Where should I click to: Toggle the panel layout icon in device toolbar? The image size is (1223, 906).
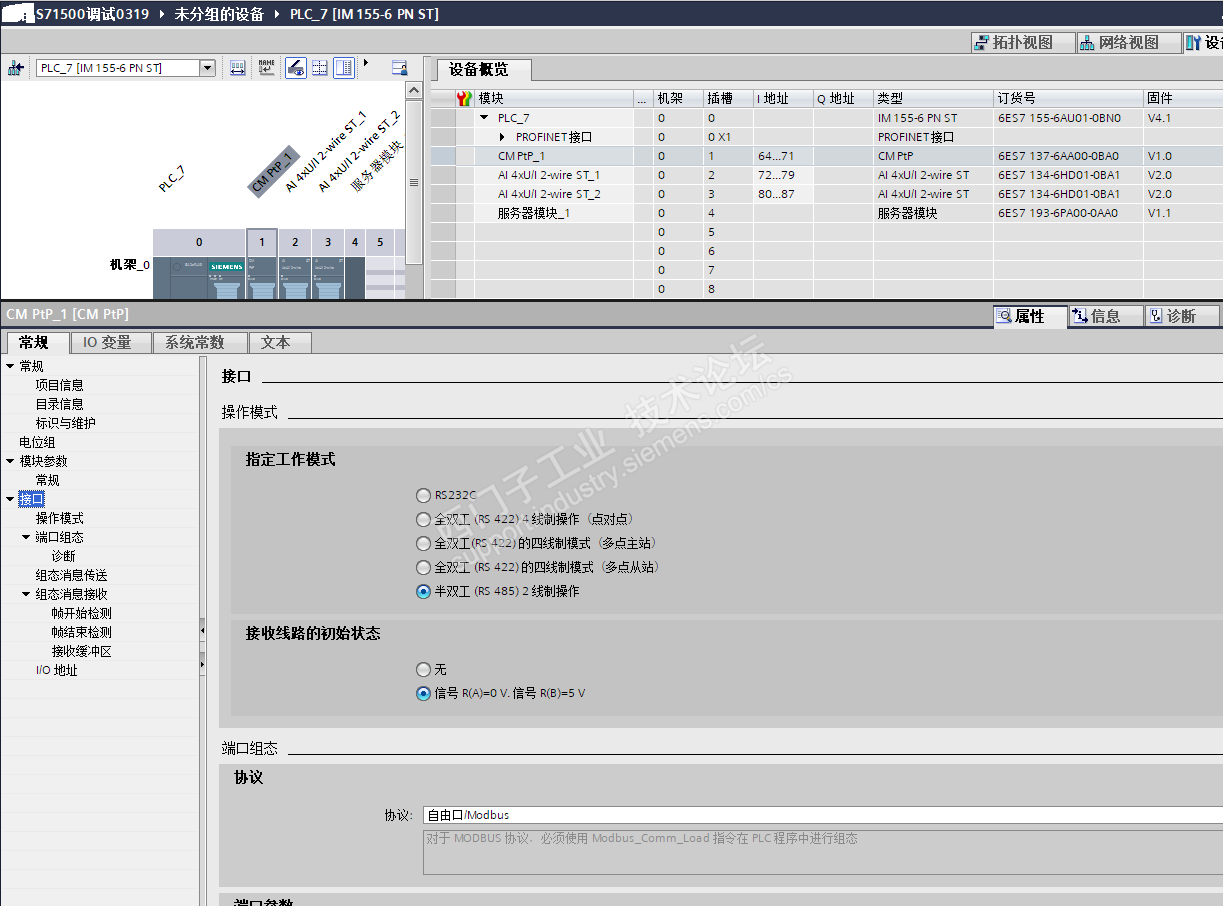pos(344,68)
